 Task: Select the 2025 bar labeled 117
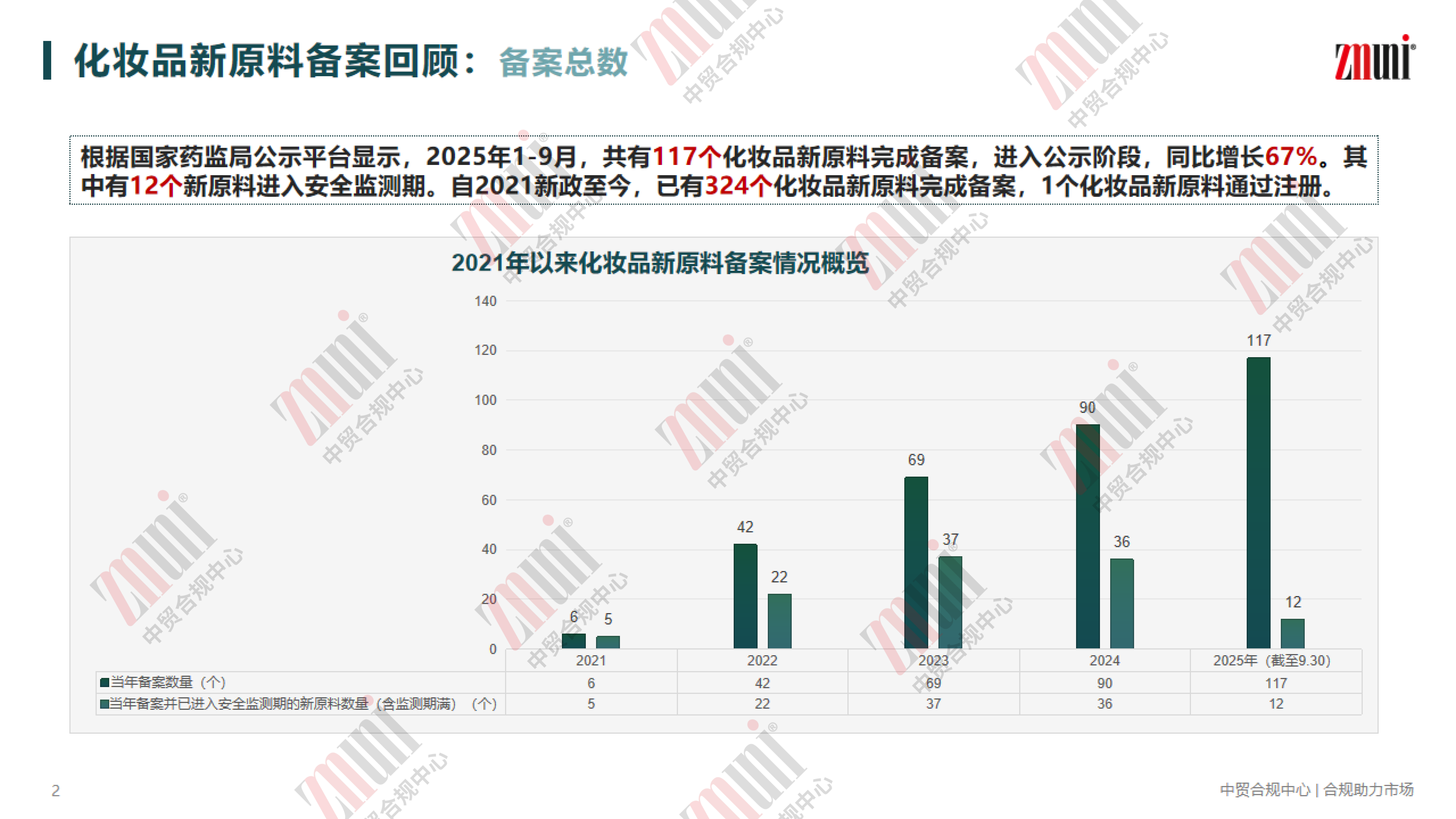coord(1258,503)
